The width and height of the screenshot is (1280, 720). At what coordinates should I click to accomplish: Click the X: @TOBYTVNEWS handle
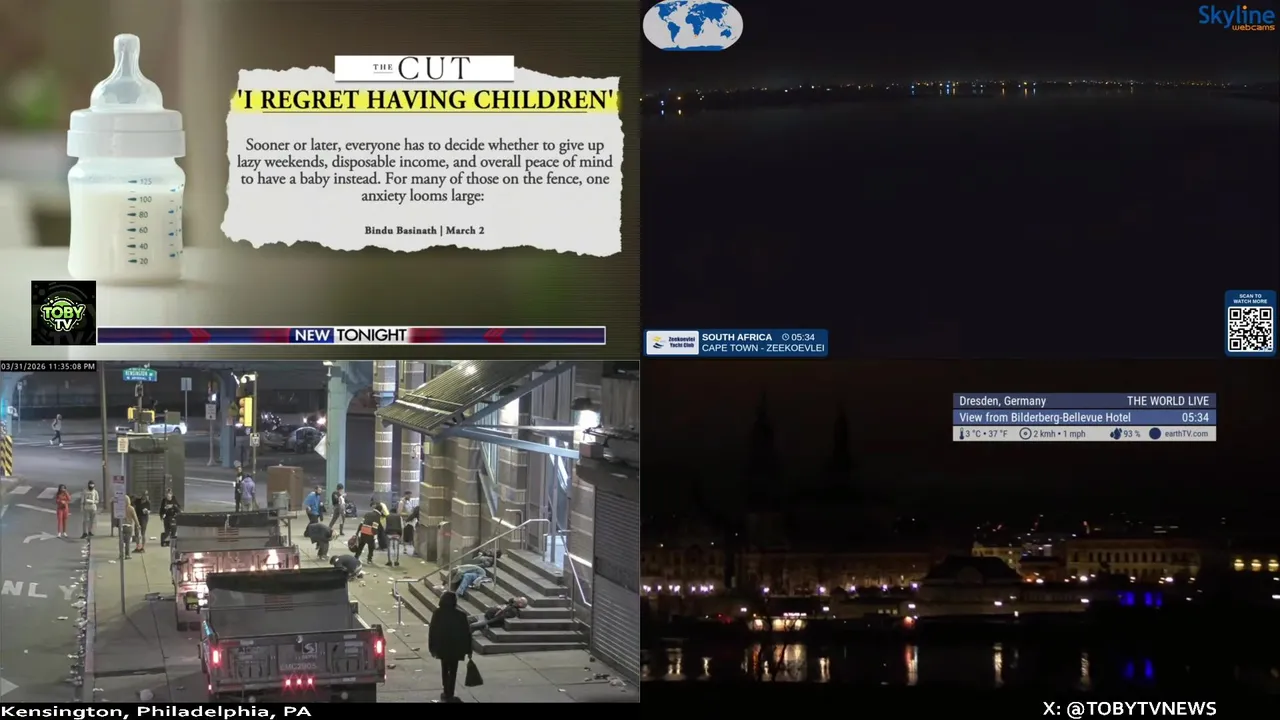(x=1129, y=709)
